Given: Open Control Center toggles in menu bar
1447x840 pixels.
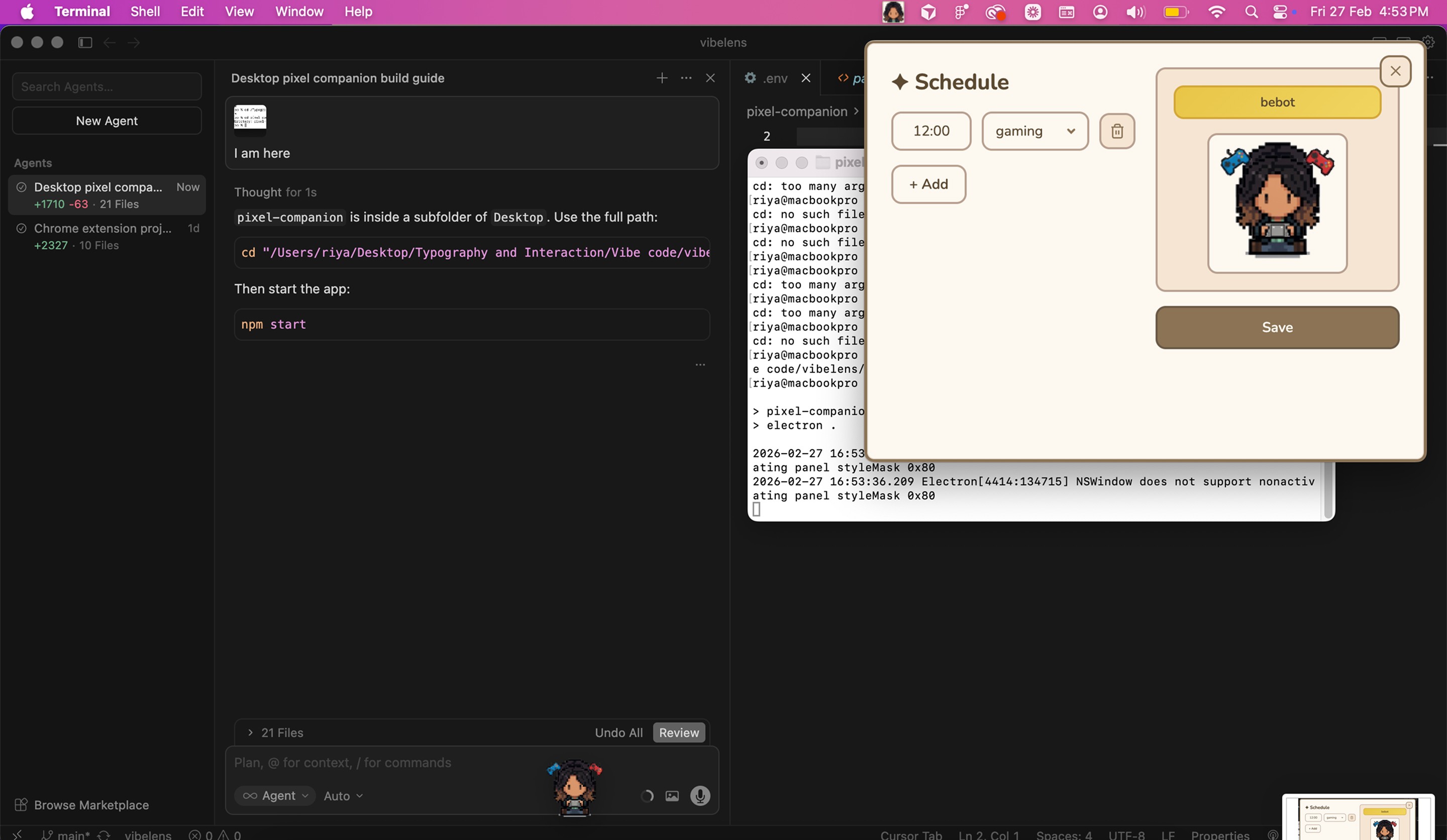Looking at the screenshot, I should [1281, 12].
